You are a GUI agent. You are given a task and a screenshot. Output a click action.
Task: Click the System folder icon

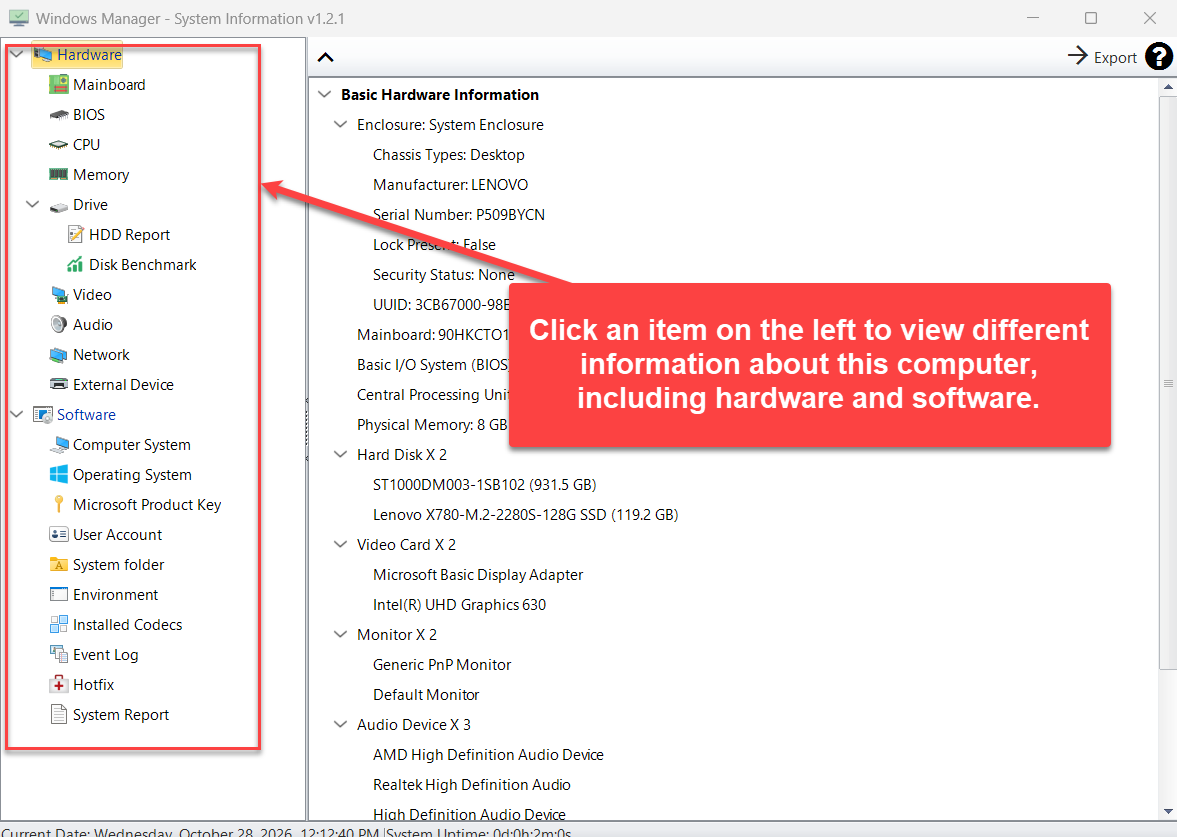59,565
